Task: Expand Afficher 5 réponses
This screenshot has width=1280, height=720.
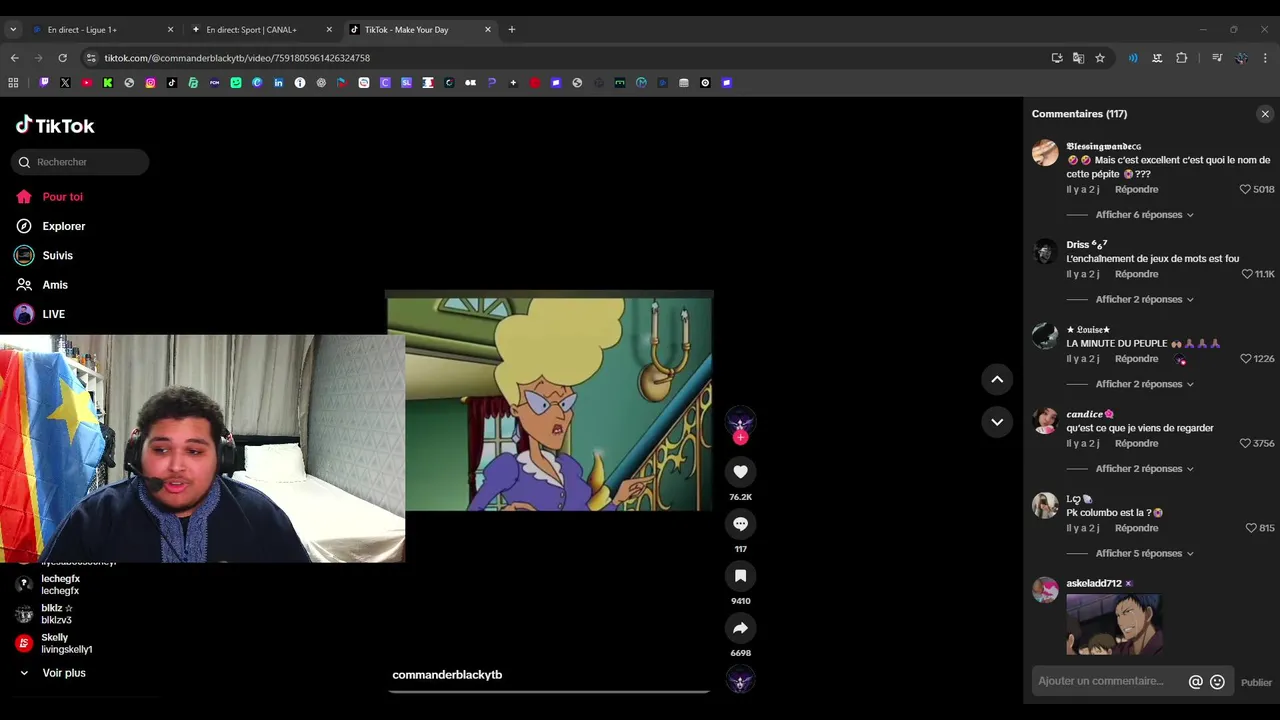Action: coord(1144,554)
